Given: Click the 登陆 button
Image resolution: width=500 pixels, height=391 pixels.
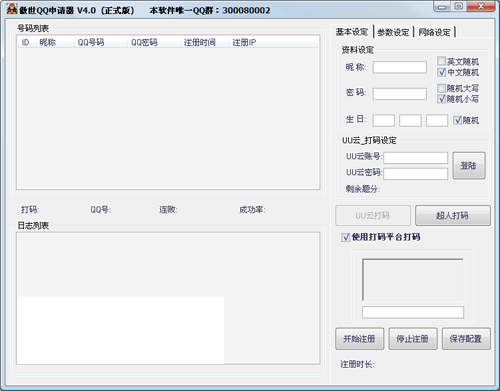Looking at the screenshot, I should click(x=469, y=166).
